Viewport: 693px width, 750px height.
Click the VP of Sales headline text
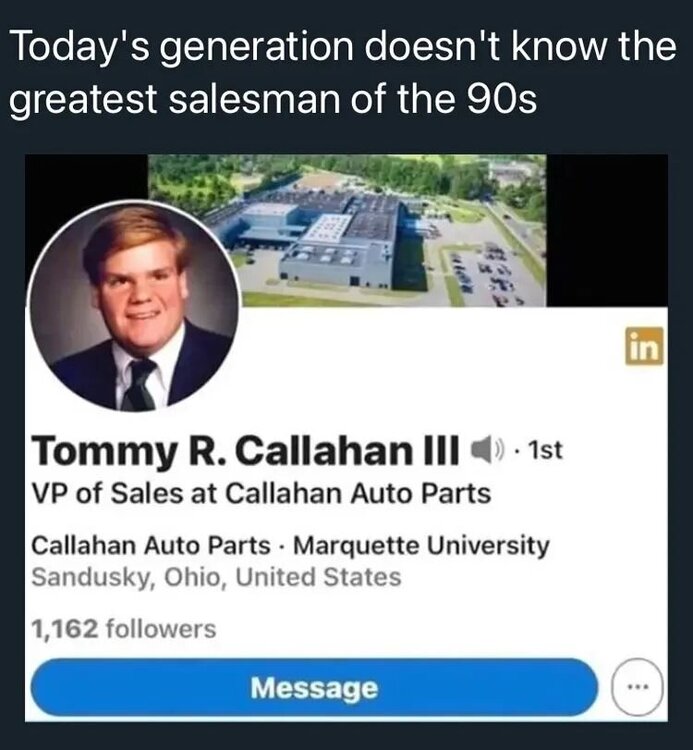[x=261, y=494]
